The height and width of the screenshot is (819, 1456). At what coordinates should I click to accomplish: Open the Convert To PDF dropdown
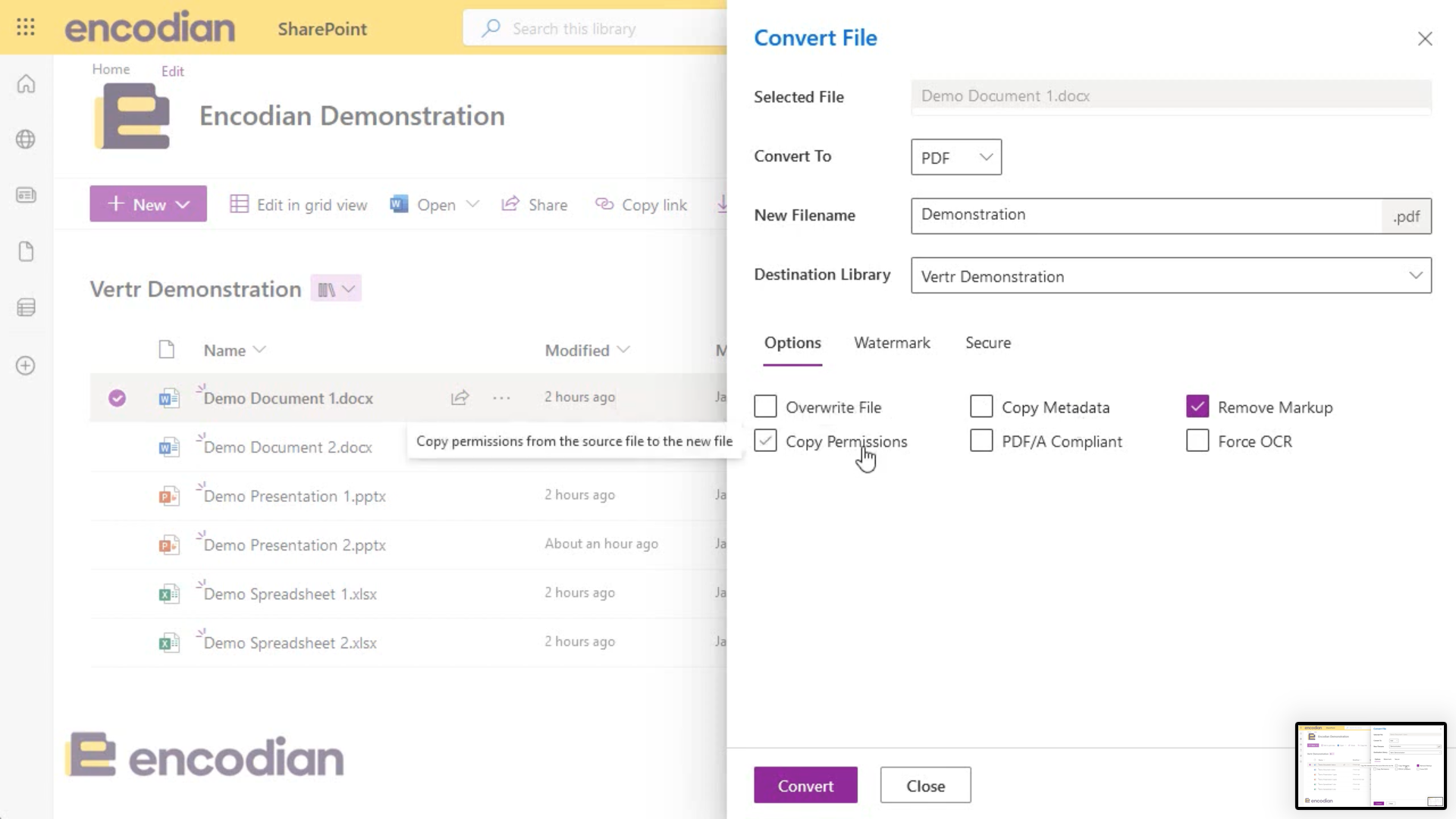(x=956, y=157)
